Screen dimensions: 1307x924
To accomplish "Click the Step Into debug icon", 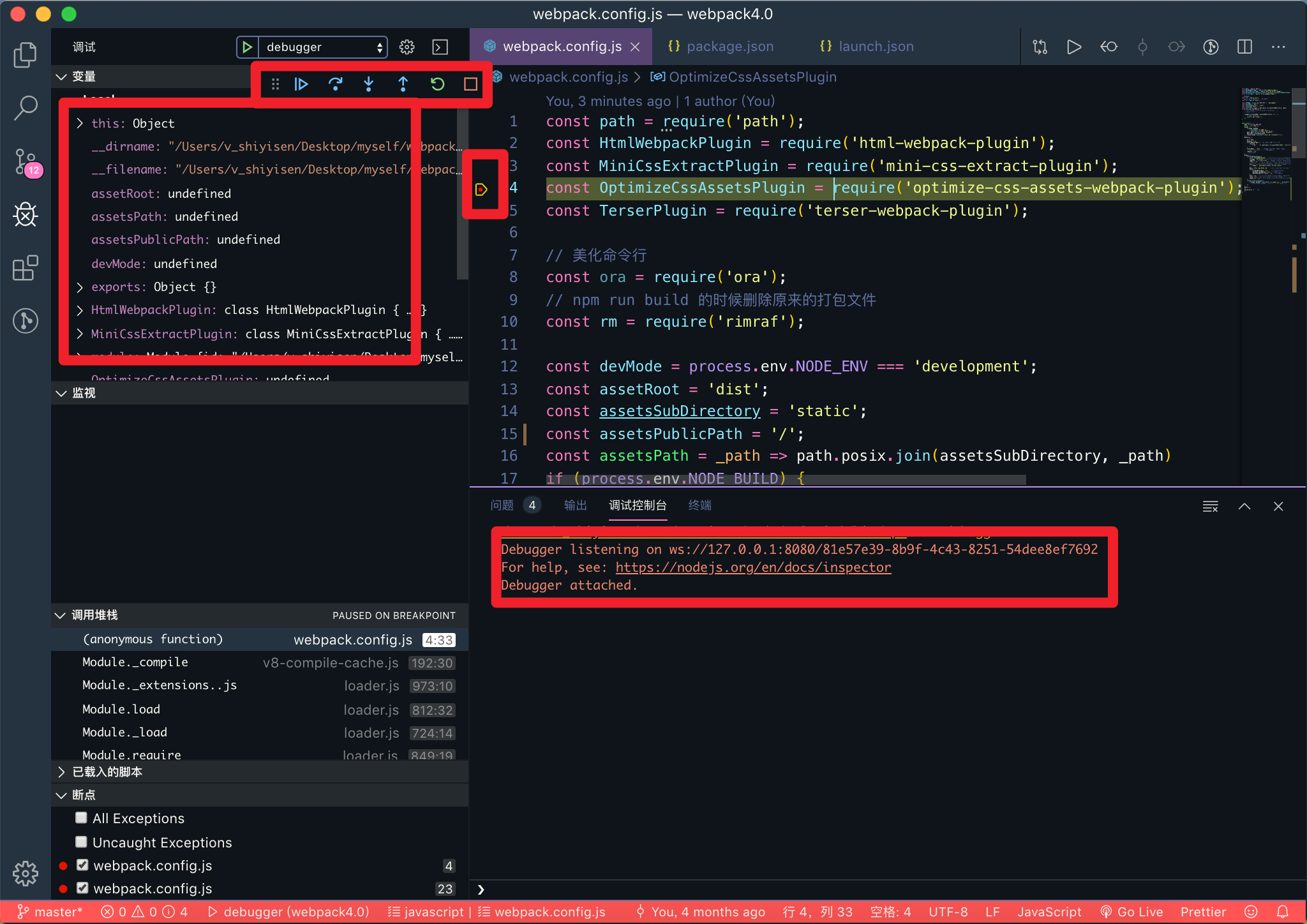I will [369, 84].
